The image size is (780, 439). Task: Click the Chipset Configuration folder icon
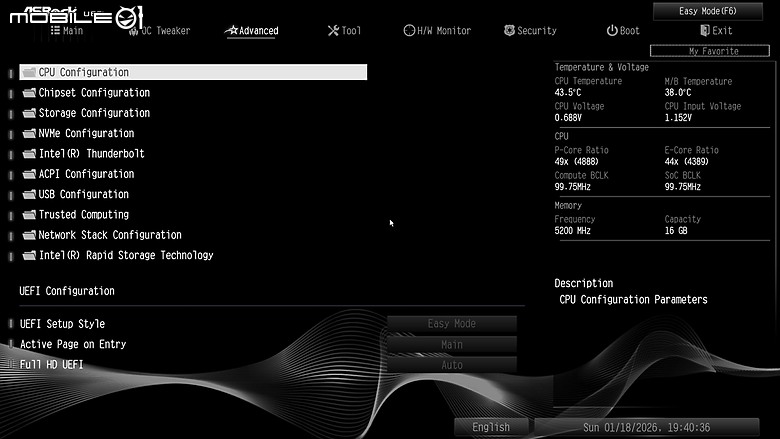point(29,92)
